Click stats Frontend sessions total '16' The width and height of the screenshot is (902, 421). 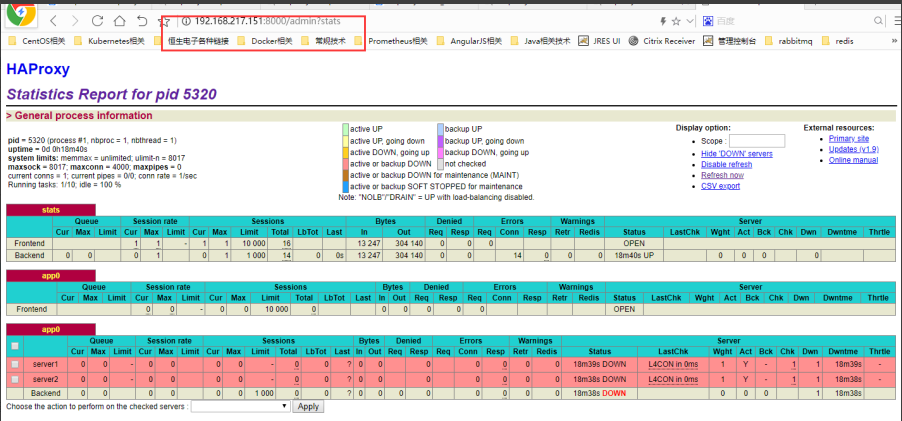(286, 244)
